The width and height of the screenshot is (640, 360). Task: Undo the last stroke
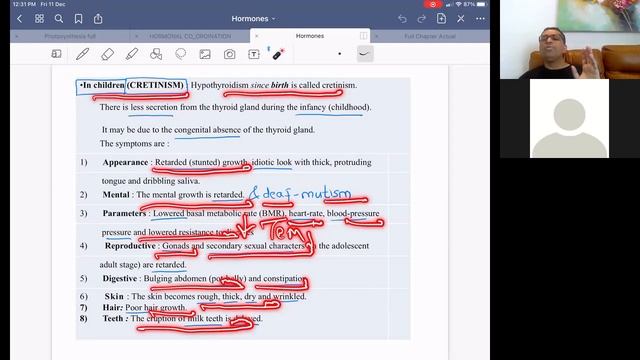click(x=402, y=19)
